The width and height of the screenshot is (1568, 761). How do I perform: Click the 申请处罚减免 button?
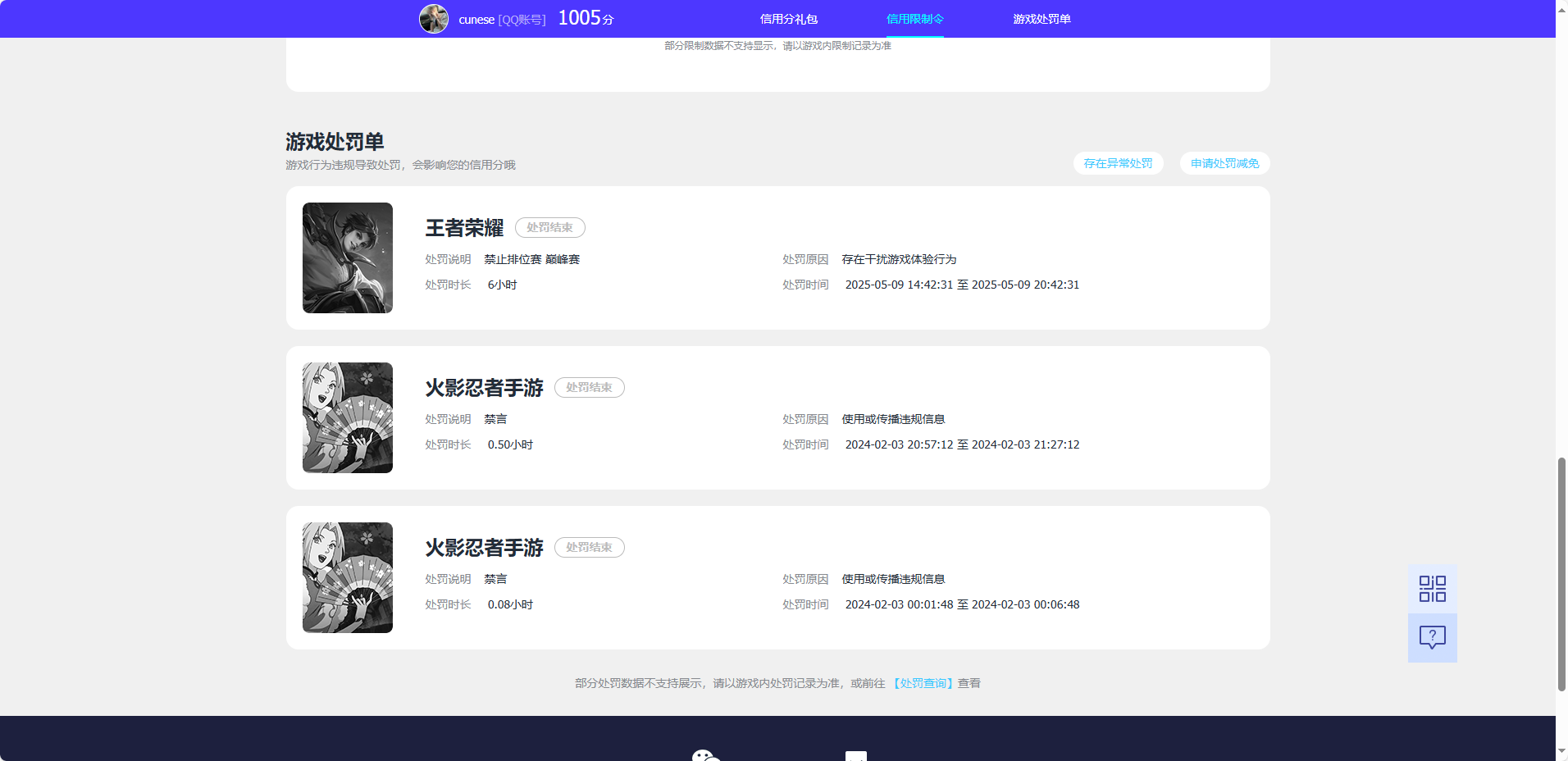point(1224,163)
